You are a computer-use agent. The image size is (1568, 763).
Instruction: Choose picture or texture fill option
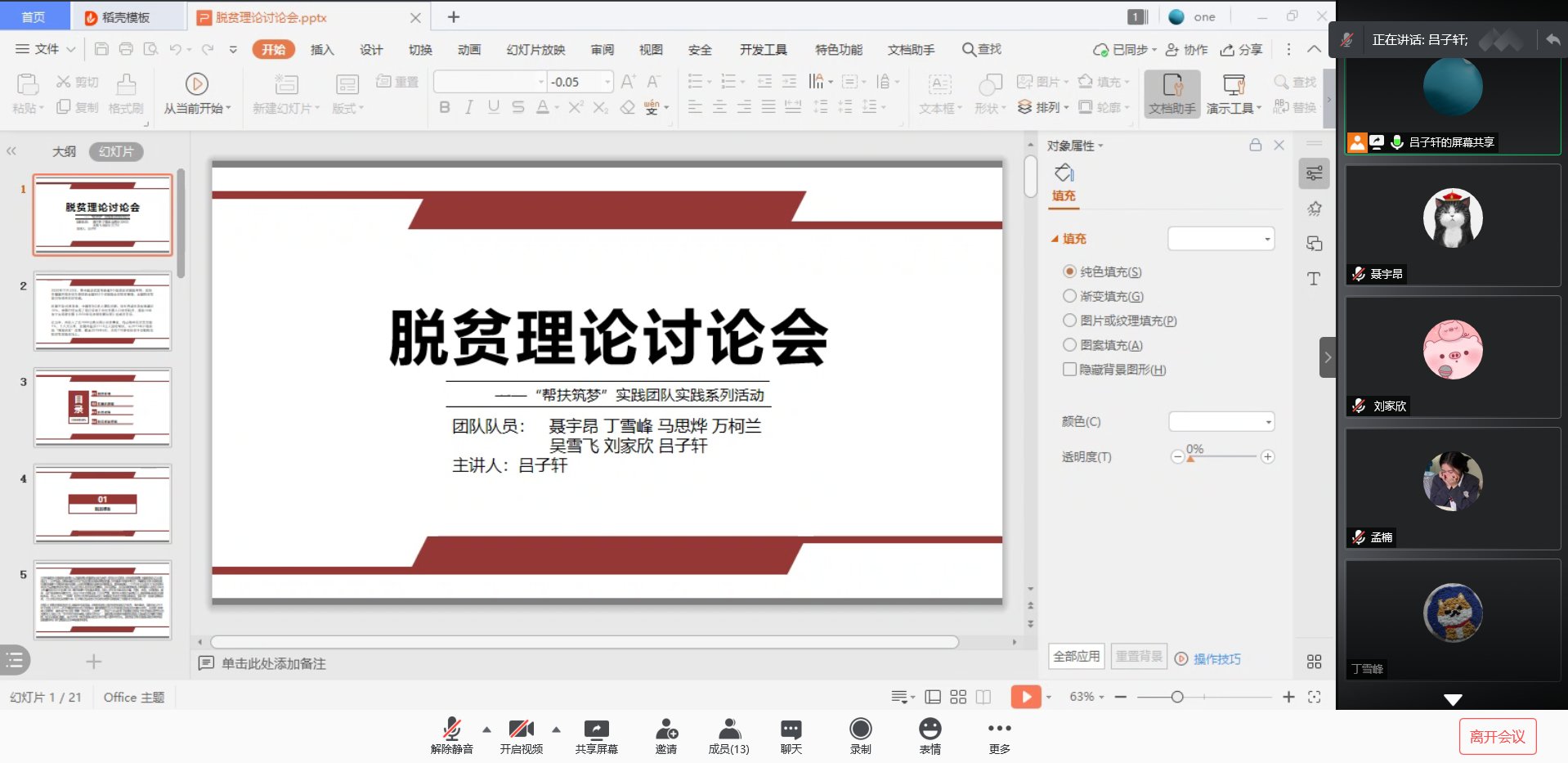pos(1069,321)
